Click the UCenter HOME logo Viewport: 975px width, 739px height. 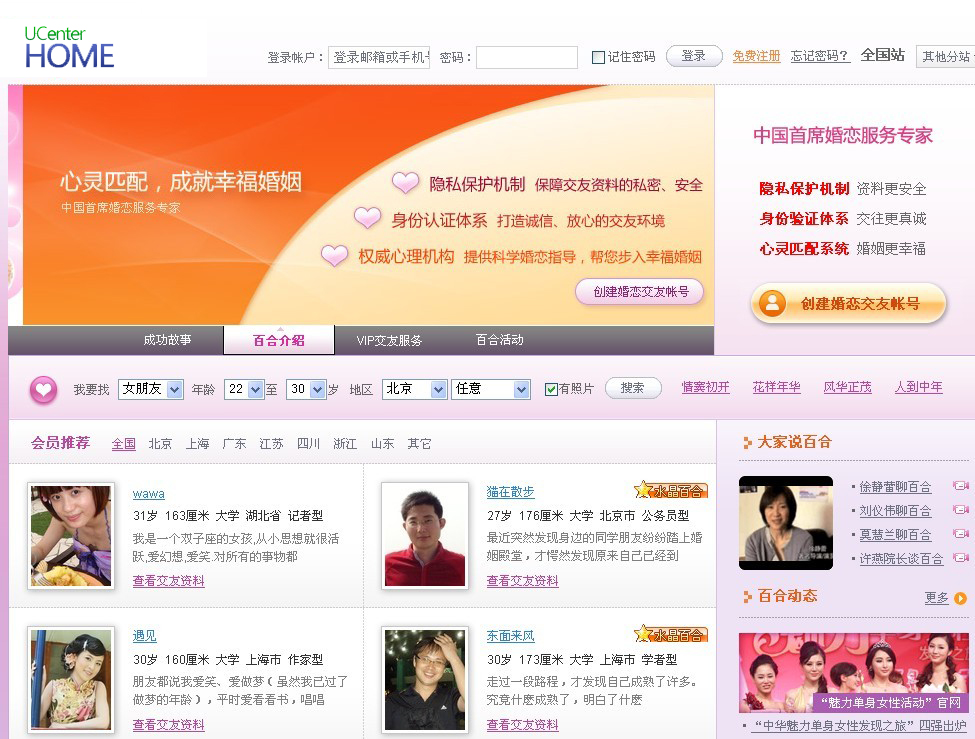pos(69,47)
